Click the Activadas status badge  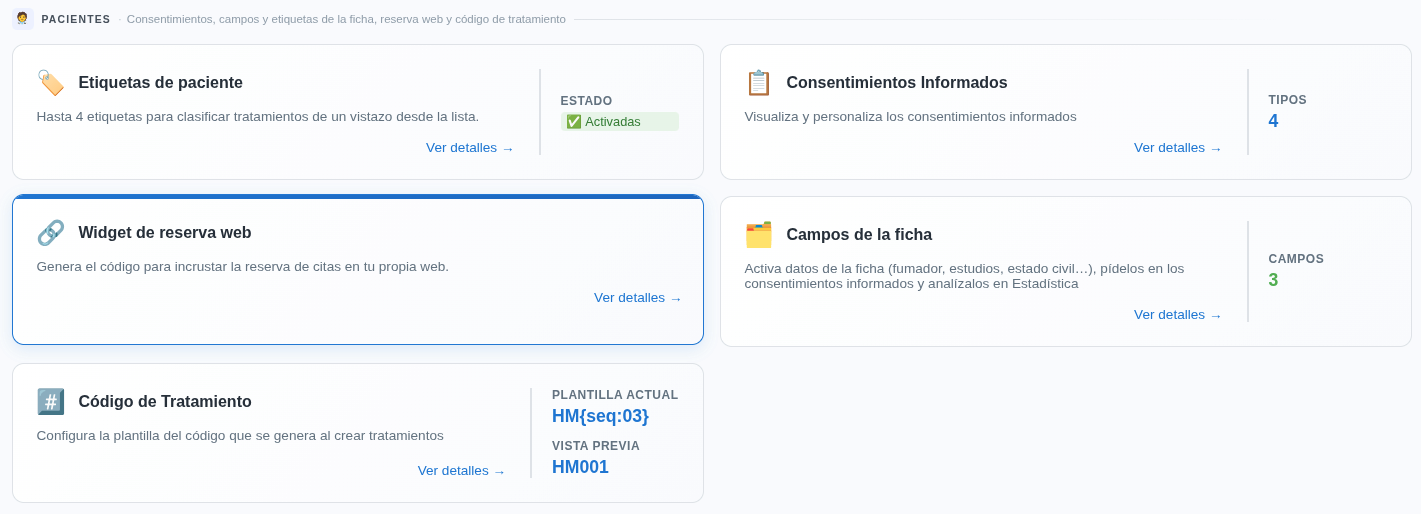[x=619, y=122]
